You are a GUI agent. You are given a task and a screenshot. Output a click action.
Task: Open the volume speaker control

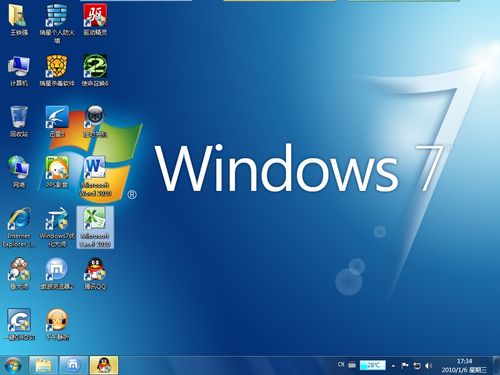click(x=429, y=366)
